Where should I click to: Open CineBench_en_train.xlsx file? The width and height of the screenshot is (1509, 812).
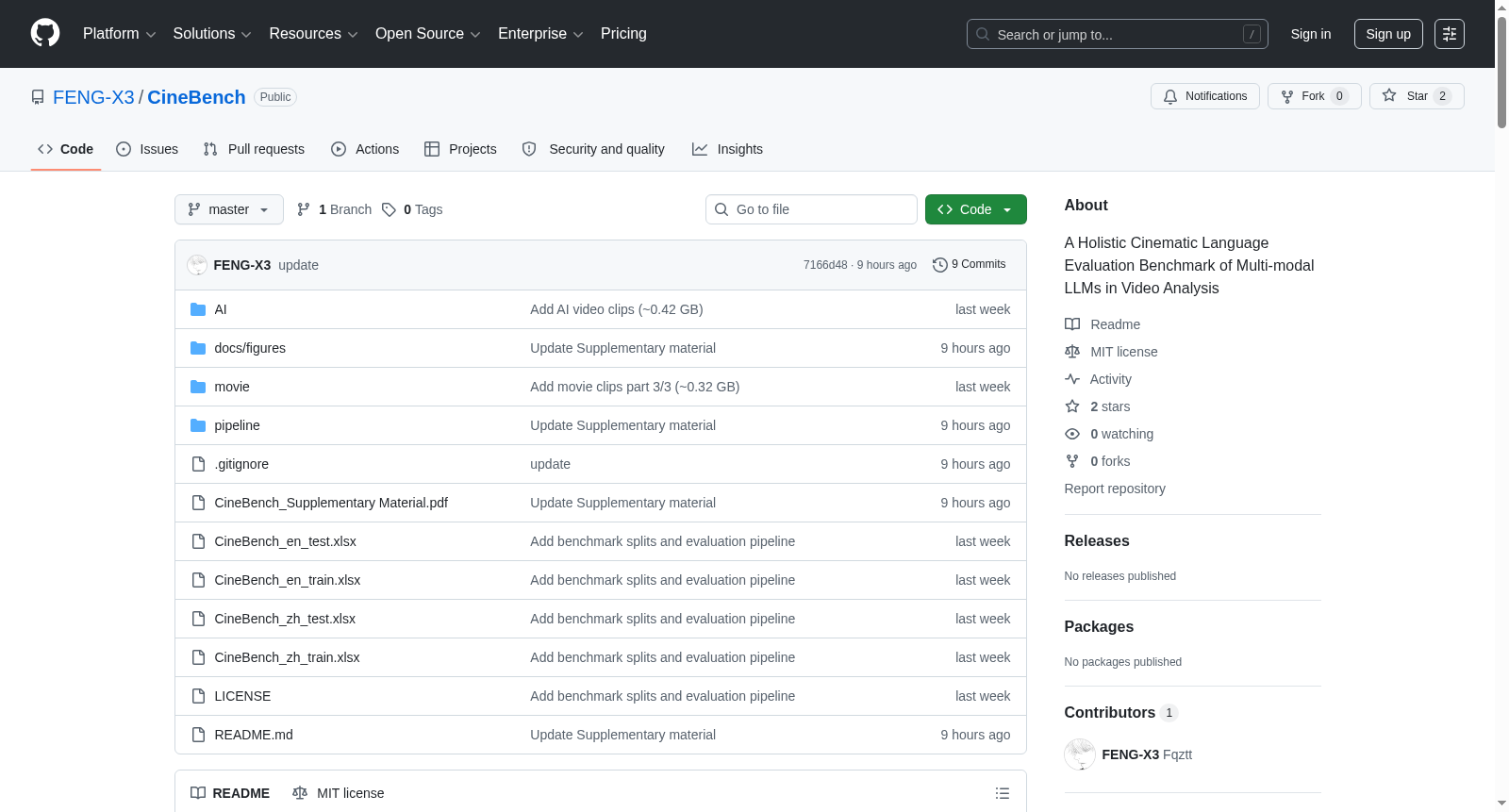[288, 580]
